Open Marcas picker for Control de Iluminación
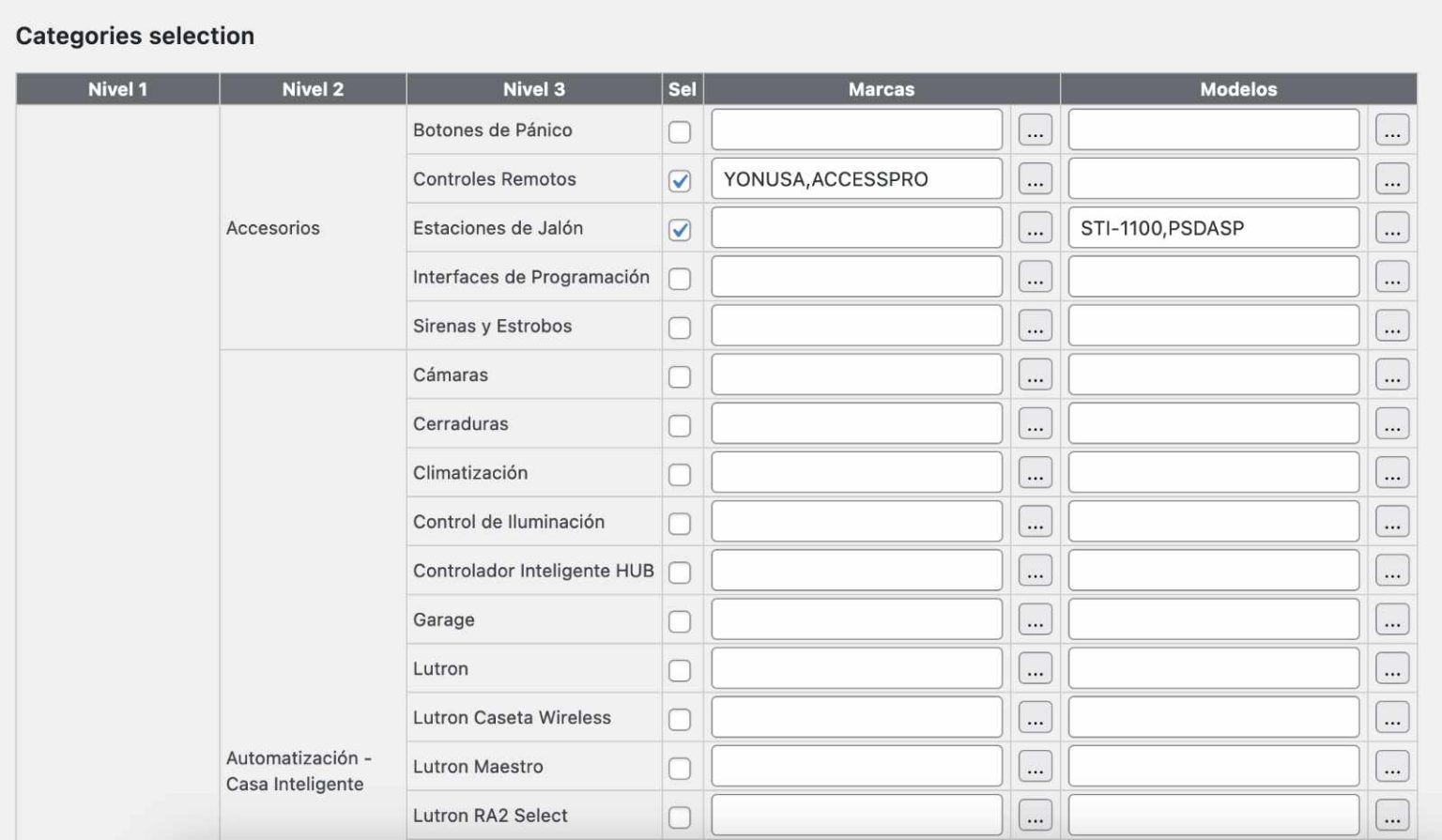 point(1035,521)
